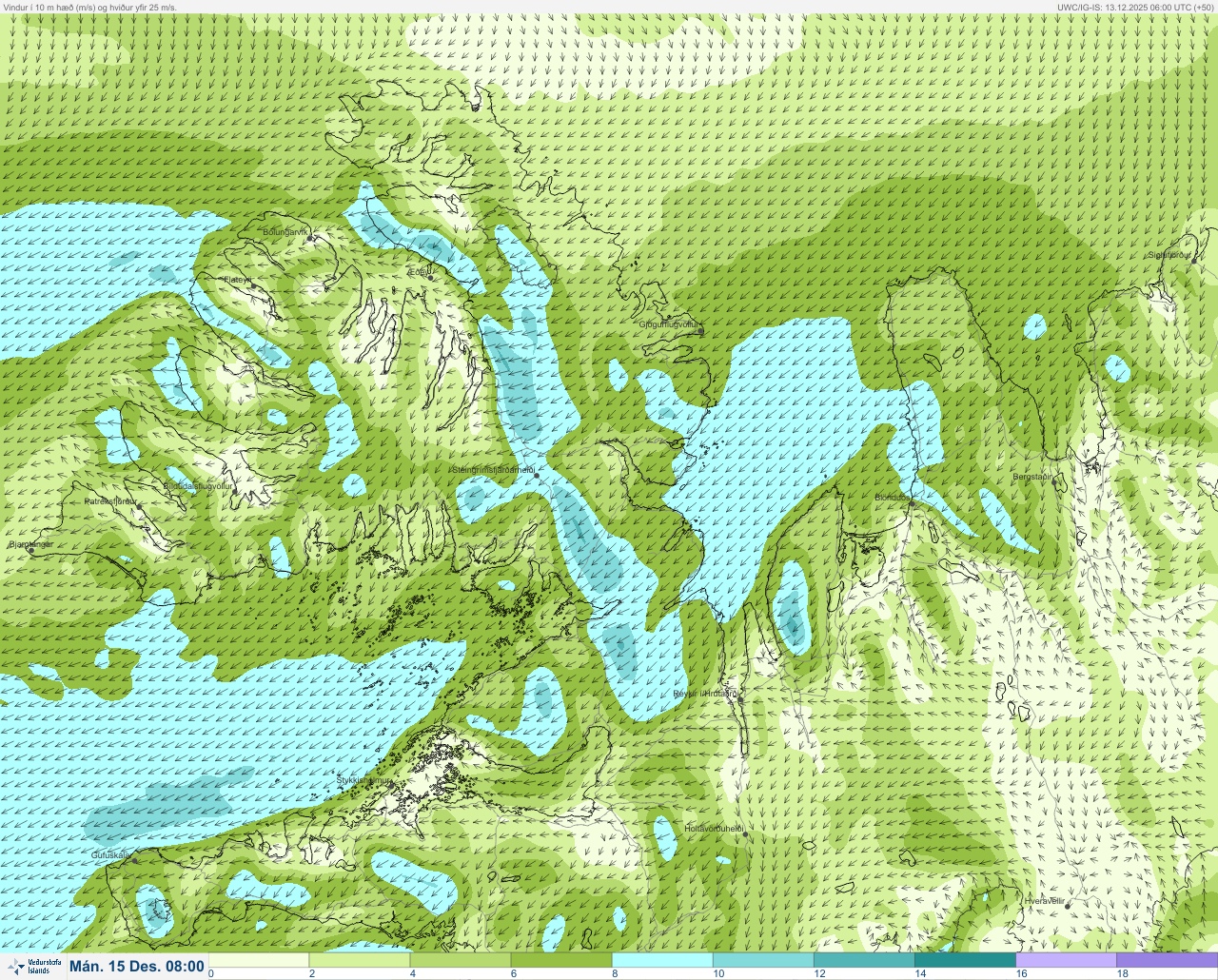Click the Siglufjörður station marker

(x=1195, y=261)
